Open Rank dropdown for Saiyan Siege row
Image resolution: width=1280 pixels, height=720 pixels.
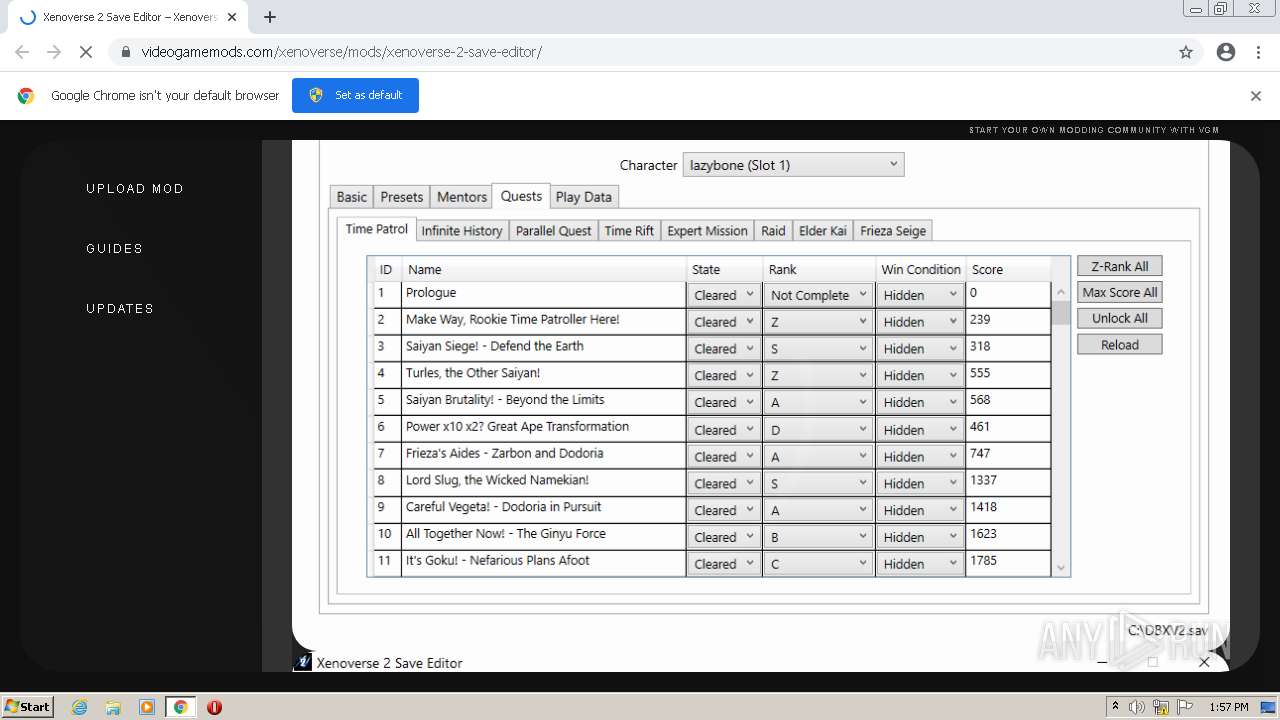[x=819, y=348]
